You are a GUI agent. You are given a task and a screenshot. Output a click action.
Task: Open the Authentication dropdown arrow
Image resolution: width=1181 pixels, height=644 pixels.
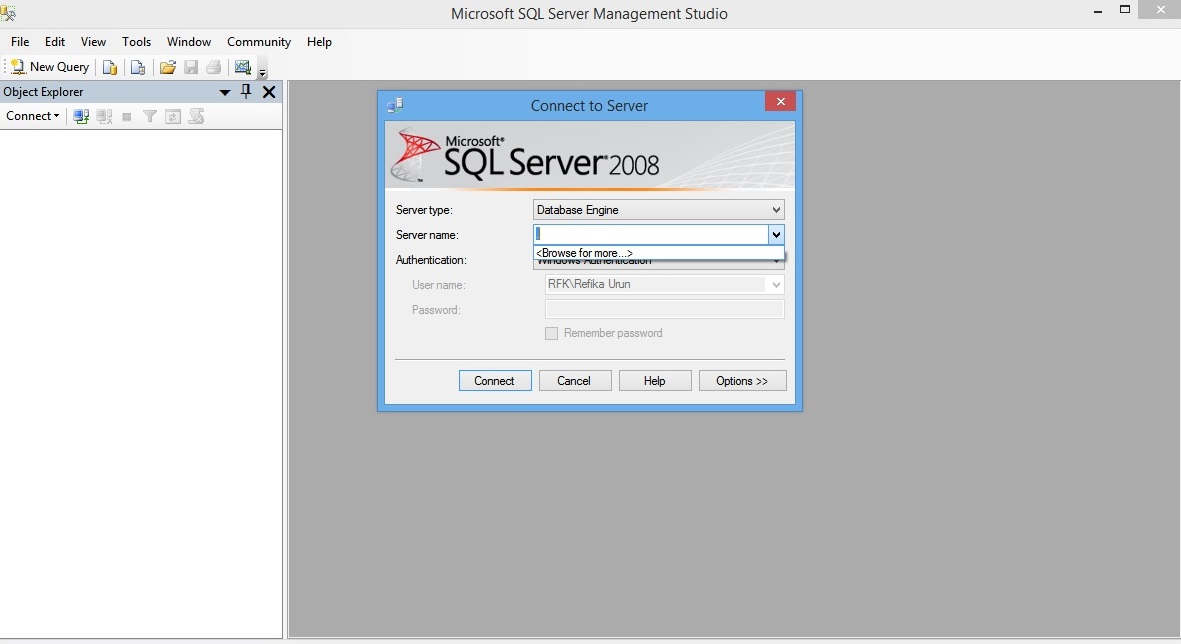777,261
